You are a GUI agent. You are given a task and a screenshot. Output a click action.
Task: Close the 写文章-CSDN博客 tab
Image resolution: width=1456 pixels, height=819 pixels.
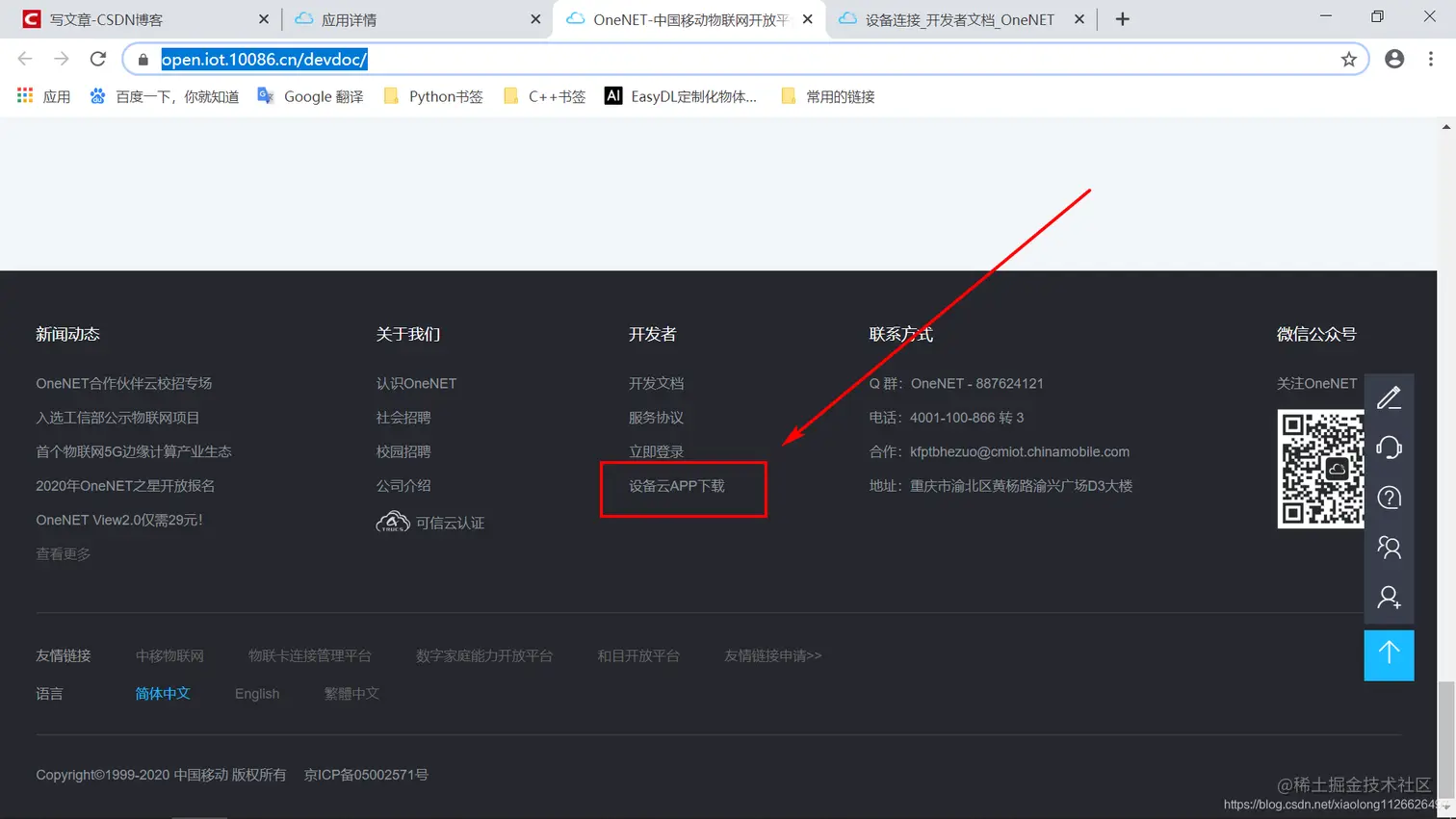click(x=264, y=19)
